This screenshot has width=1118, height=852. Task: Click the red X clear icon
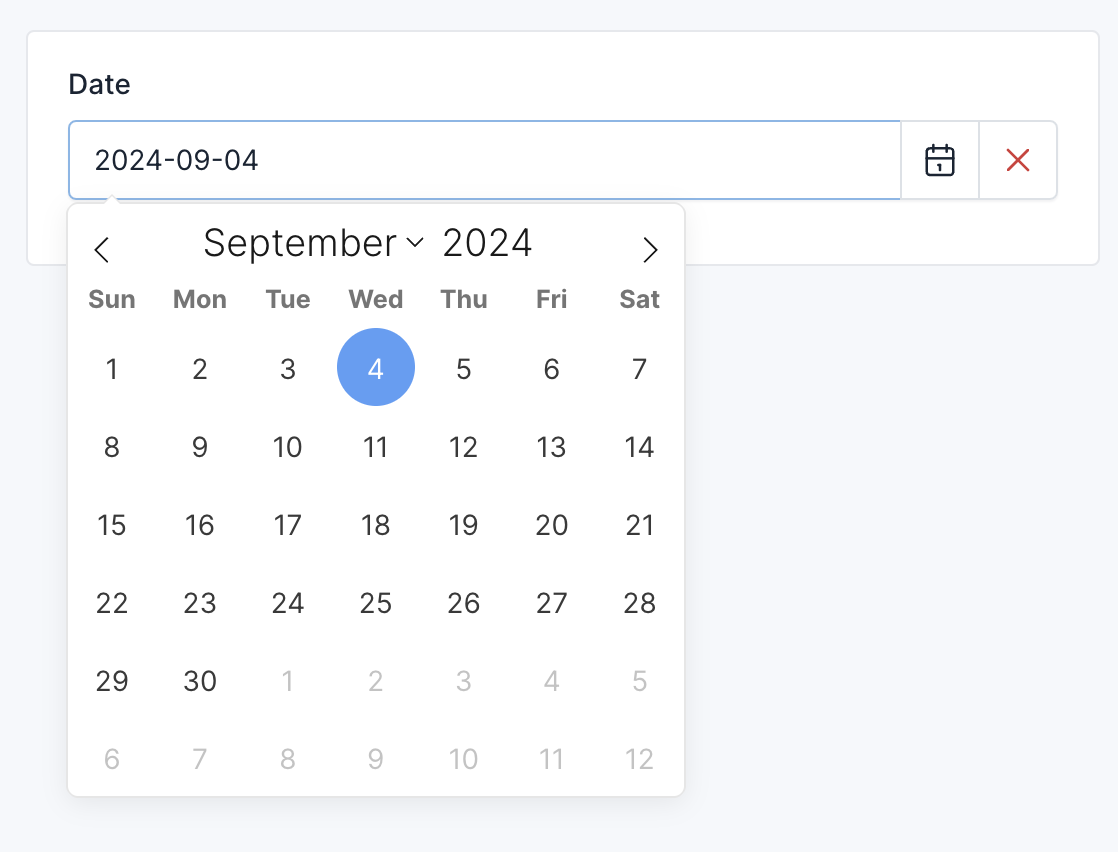[x=1017, y=160]
